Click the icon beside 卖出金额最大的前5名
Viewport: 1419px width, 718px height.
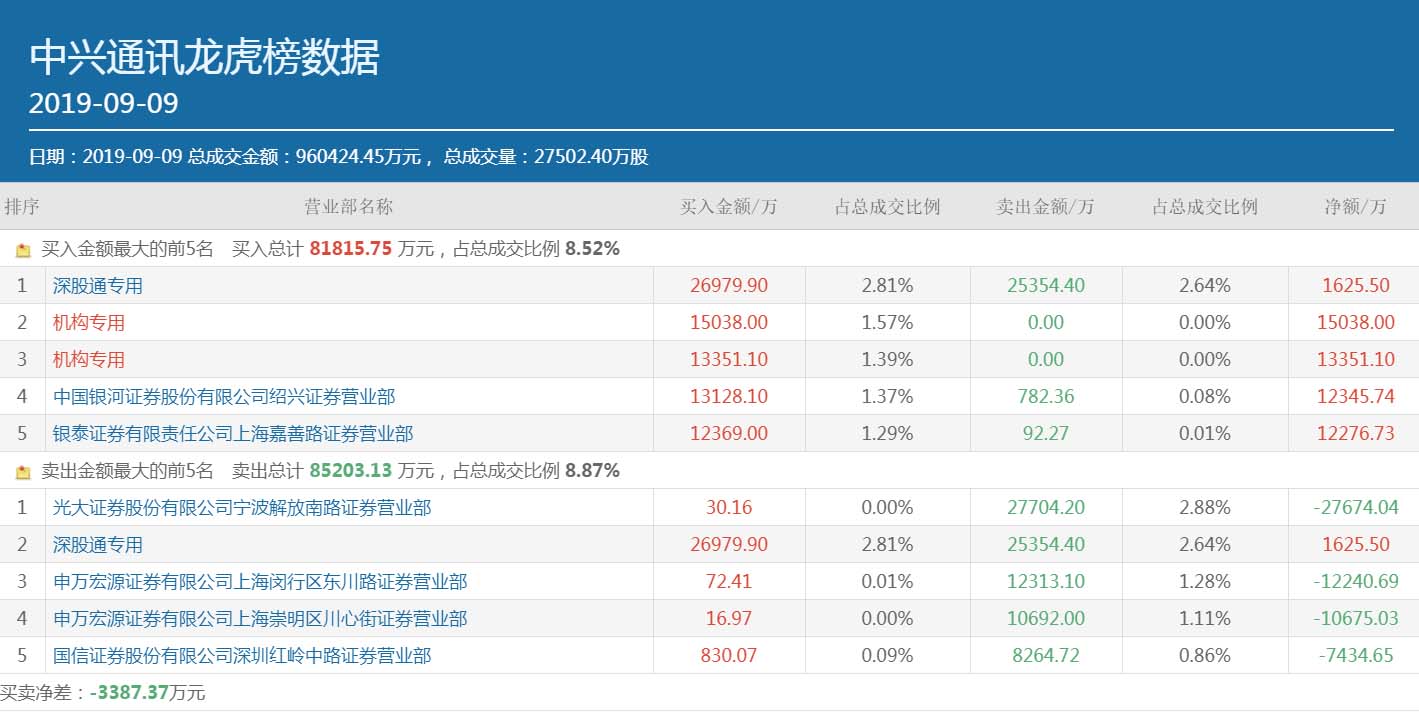(x=23, y=472)
